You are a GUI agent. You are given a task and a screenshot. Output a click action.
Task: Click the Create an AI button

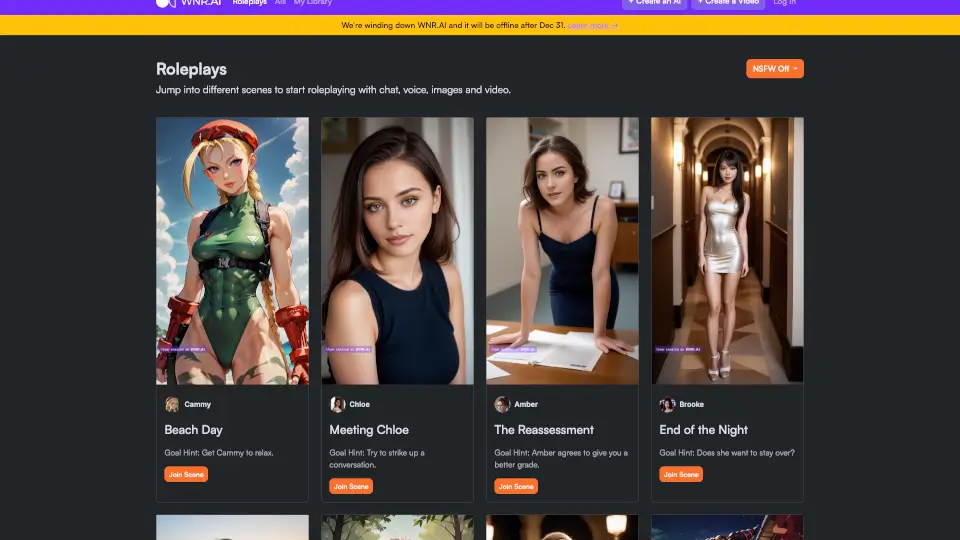point(654,3)
